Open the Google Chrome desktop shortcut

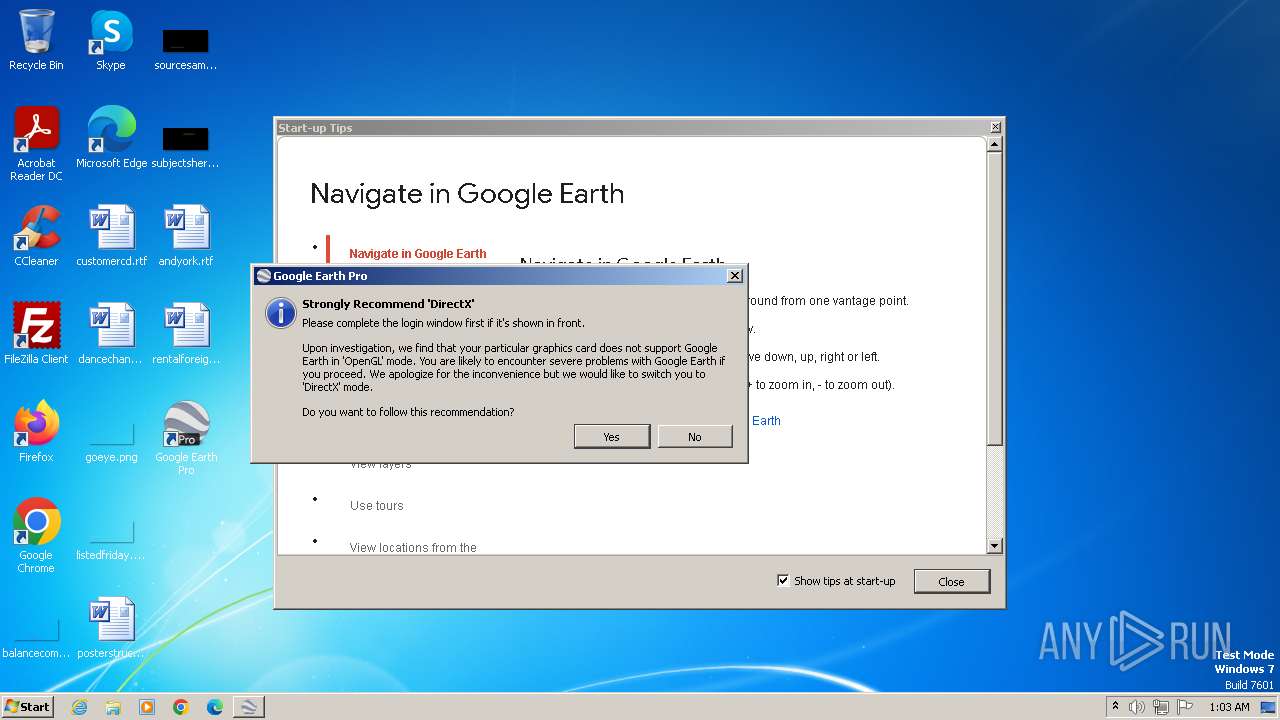tap(36, 536)
